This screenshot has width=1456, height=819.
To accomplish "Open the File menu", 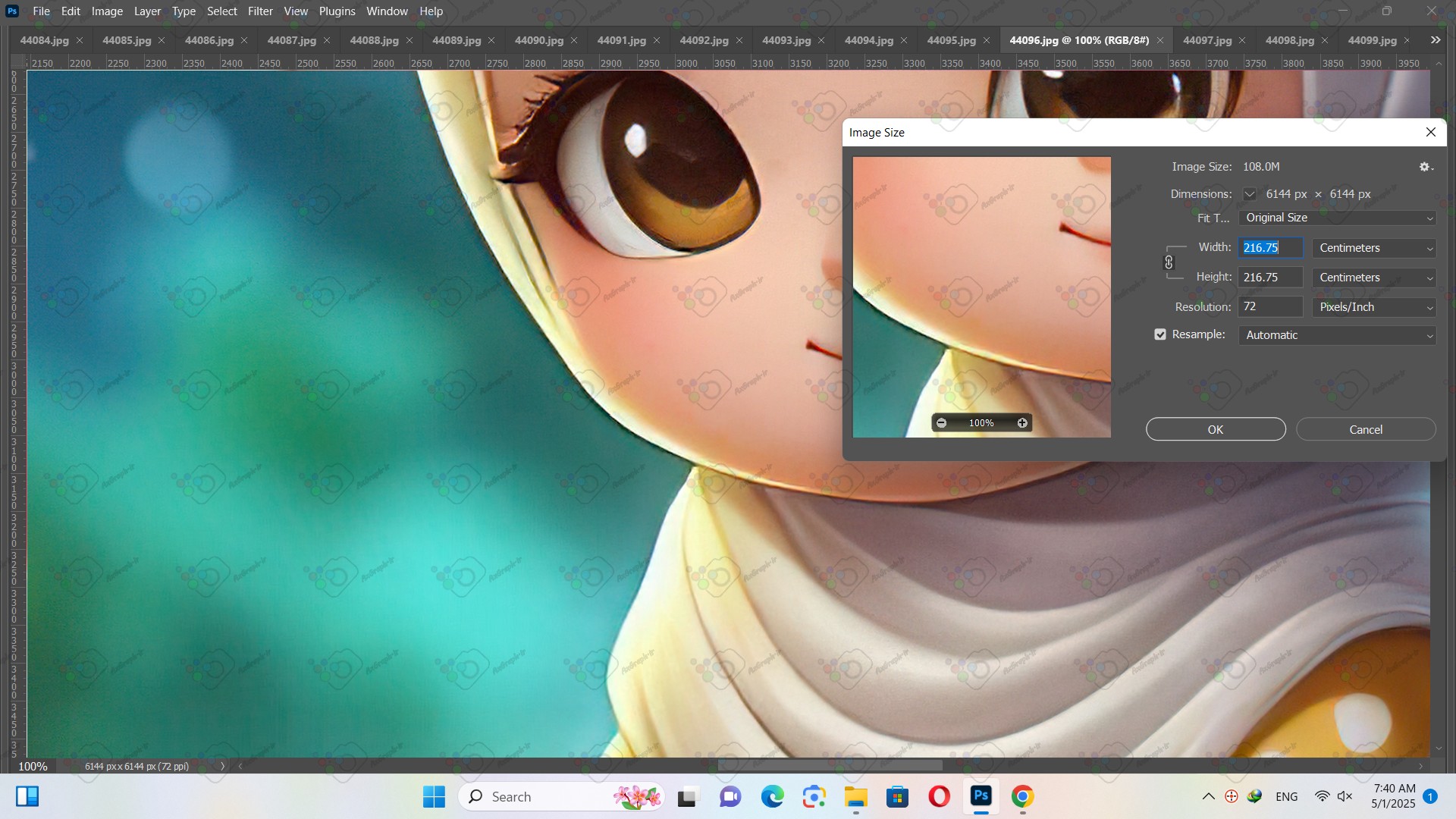I will [x=42, y=11].
